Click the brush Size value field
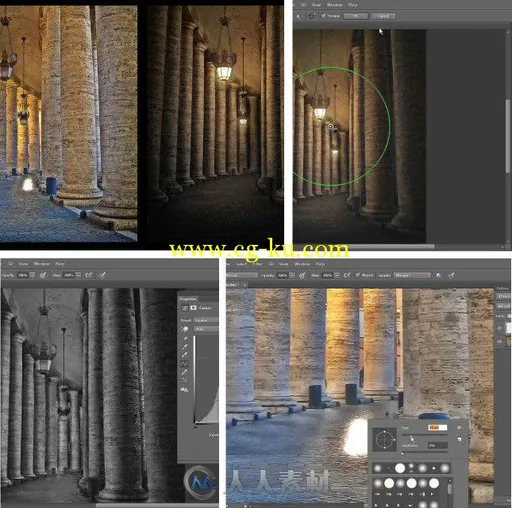This screenshot has width=512, height=508. pyautogui.click(x=437, y=428)
